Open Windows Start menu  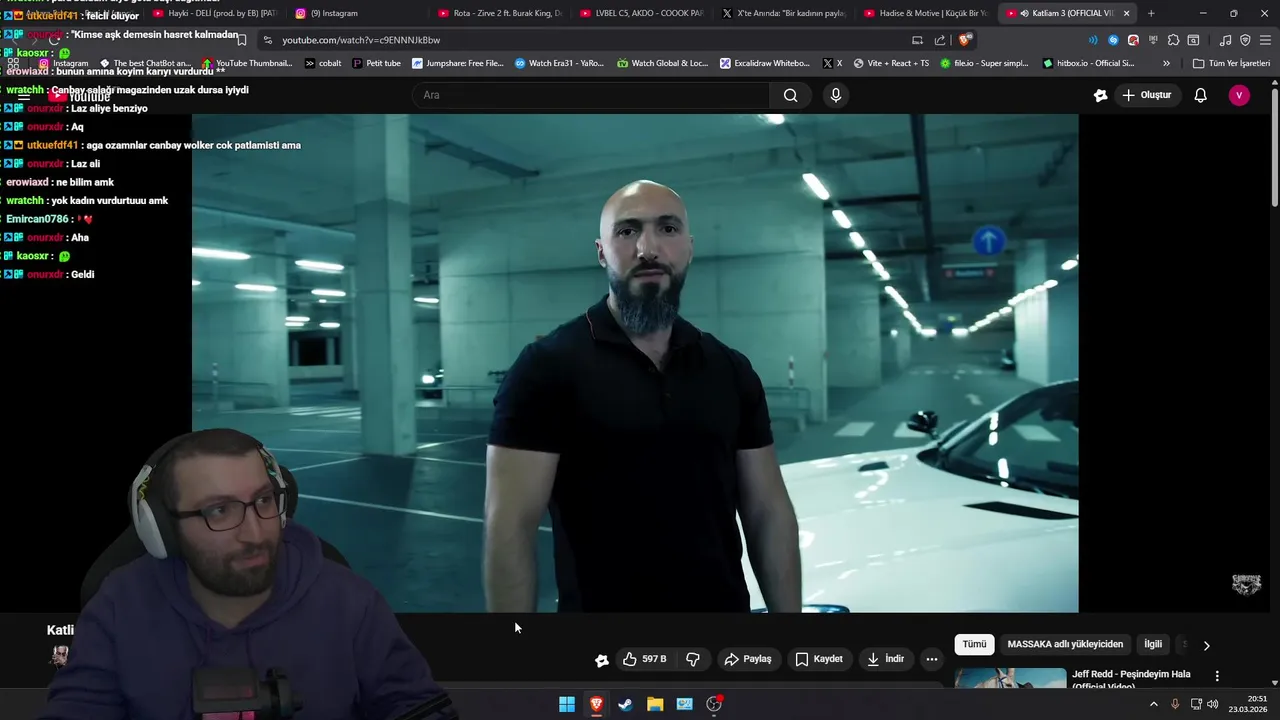pos(567,704)
